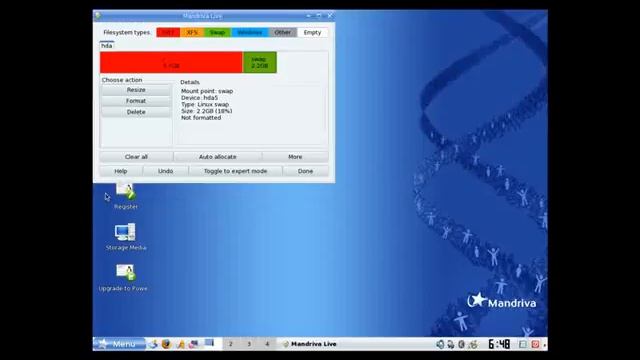Launch Firefox from the taskbar
The width and height of the screenshot is (640, 360).
click(166, 344)
